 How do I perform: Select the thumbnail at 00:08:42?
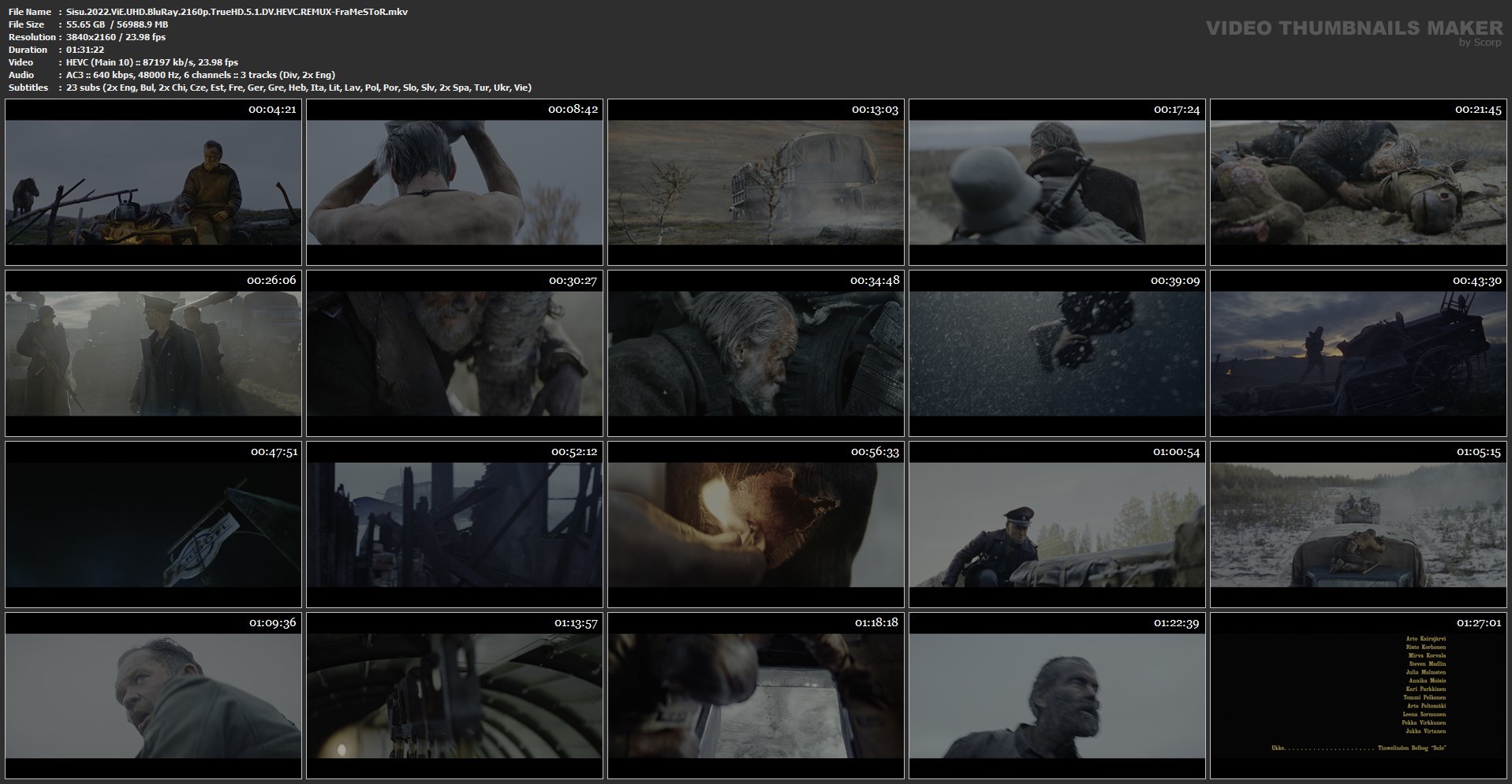point(454,182)
